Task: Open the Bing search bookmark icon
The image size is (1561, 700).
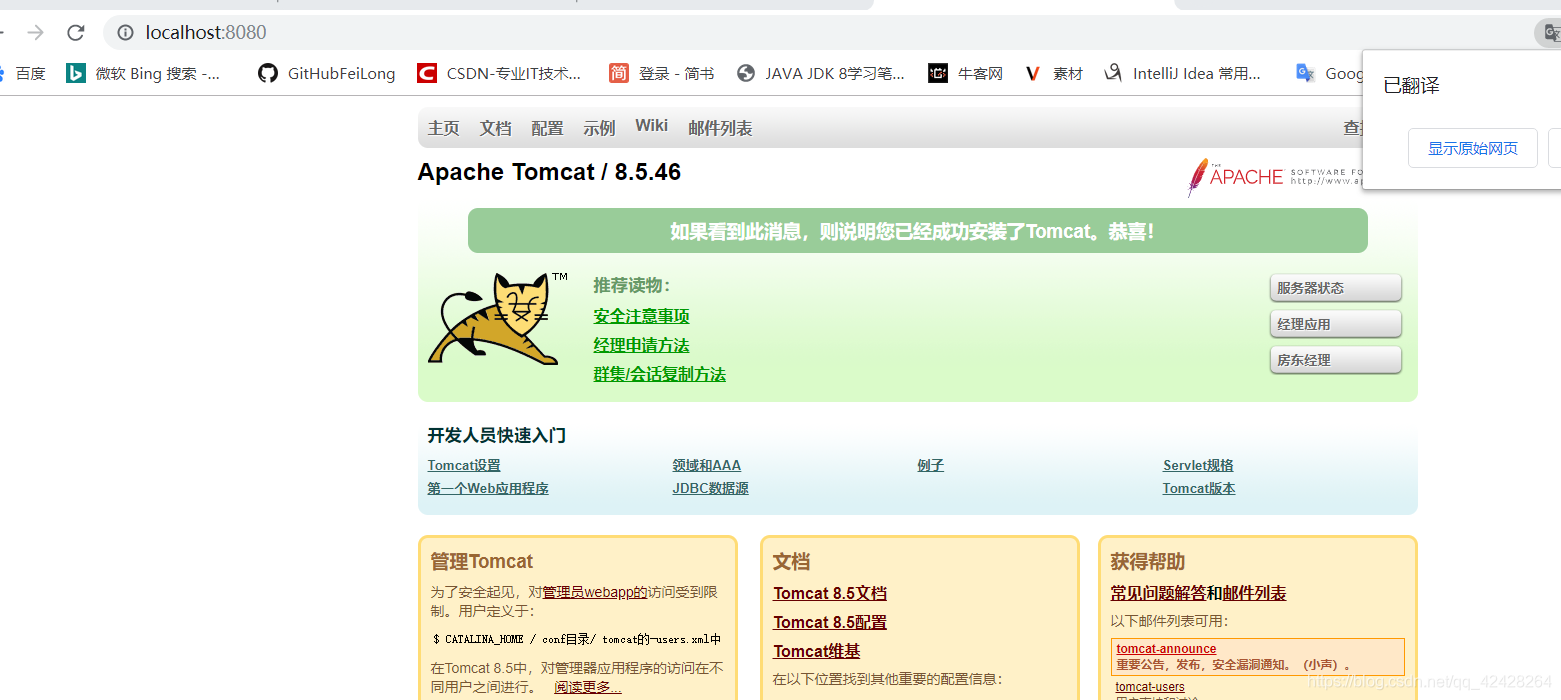Action: 76,73
